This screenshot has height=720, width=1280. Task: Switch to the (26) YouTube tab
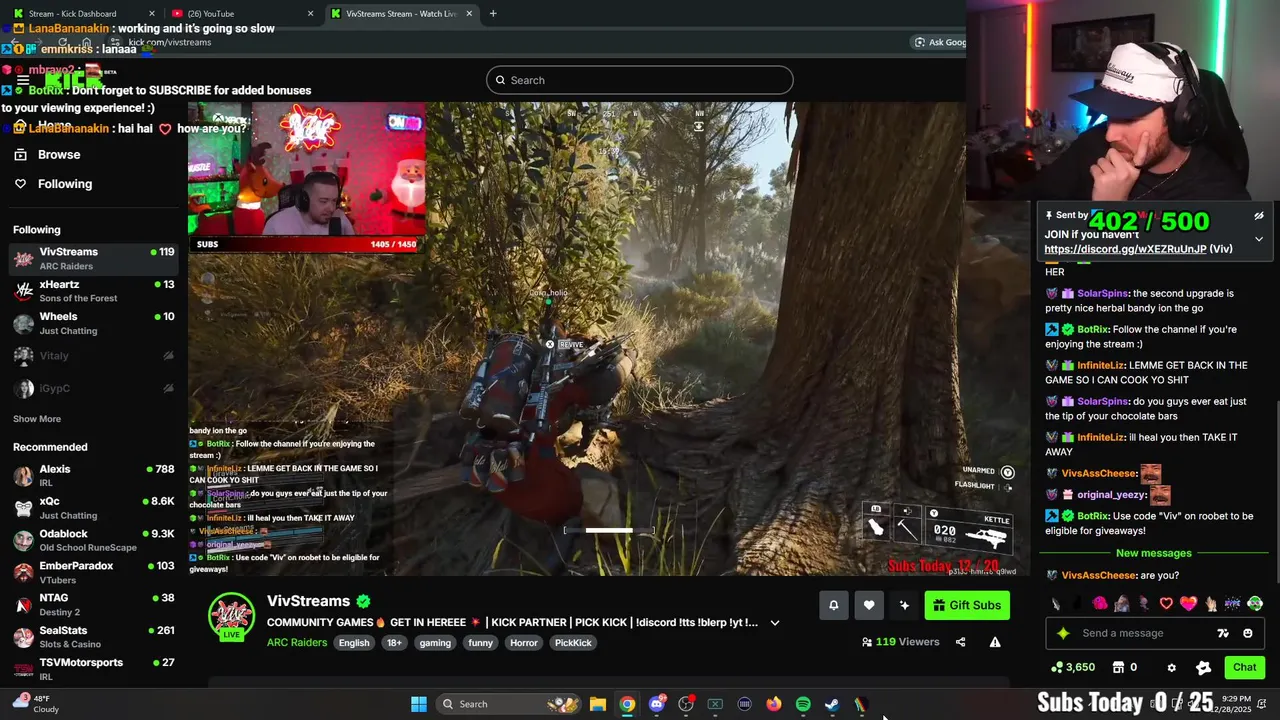coord(242,14)
